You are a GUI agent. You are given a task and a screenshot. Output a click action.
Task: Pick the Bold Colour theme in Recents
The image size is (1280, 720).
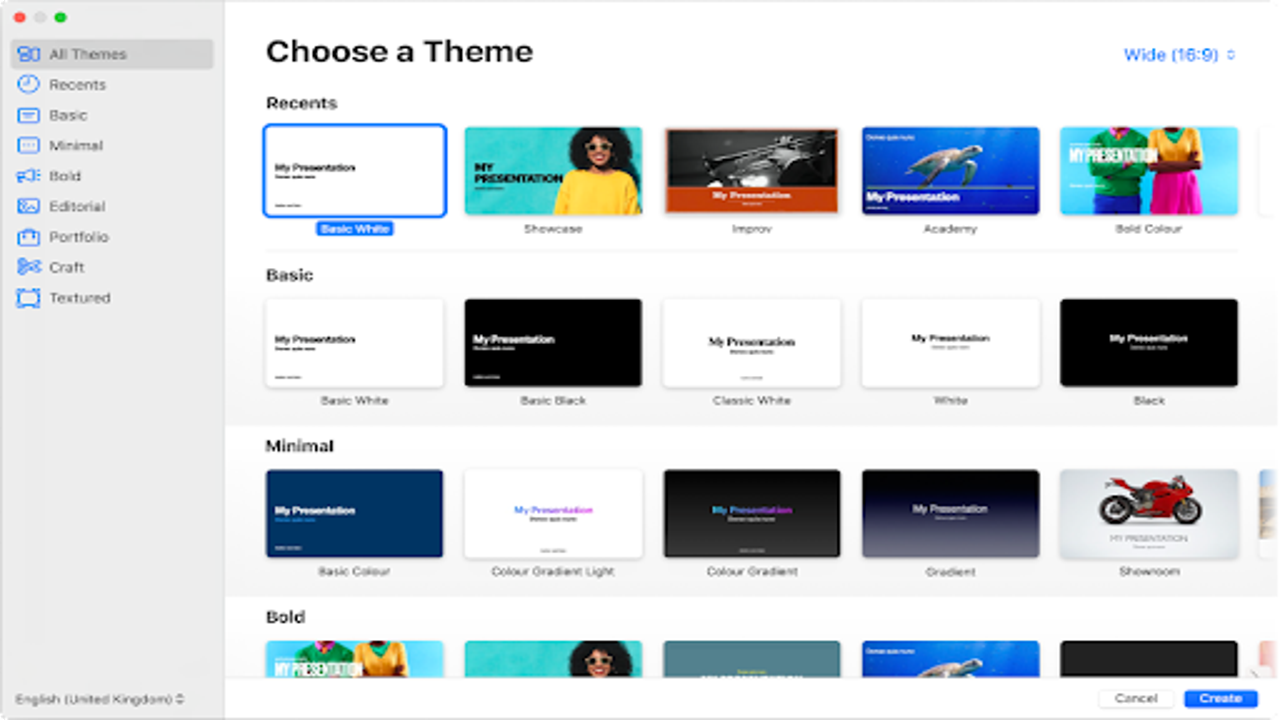pyautogui.click(x=1149, y=171)
